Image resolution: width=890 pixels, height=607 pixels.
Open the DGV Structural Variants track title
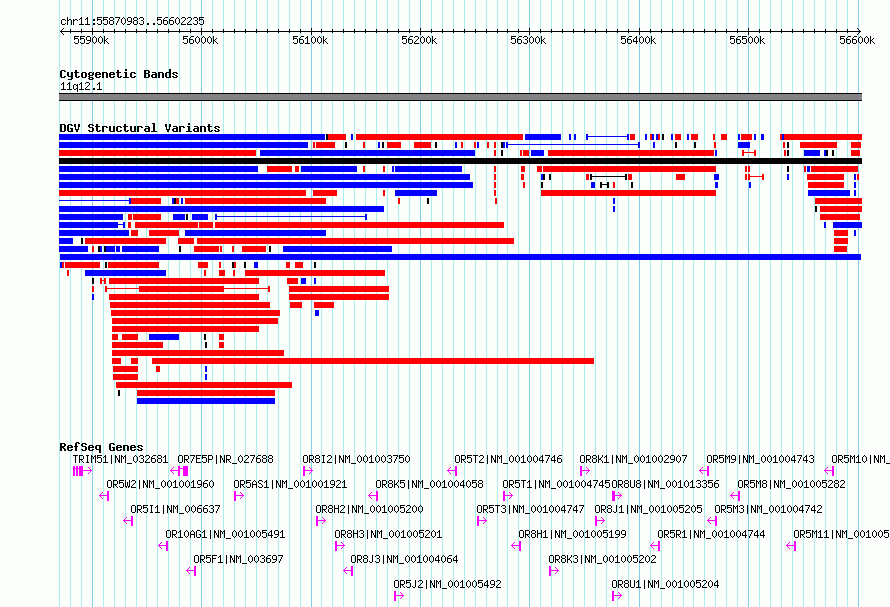click(x=140, y=128)
